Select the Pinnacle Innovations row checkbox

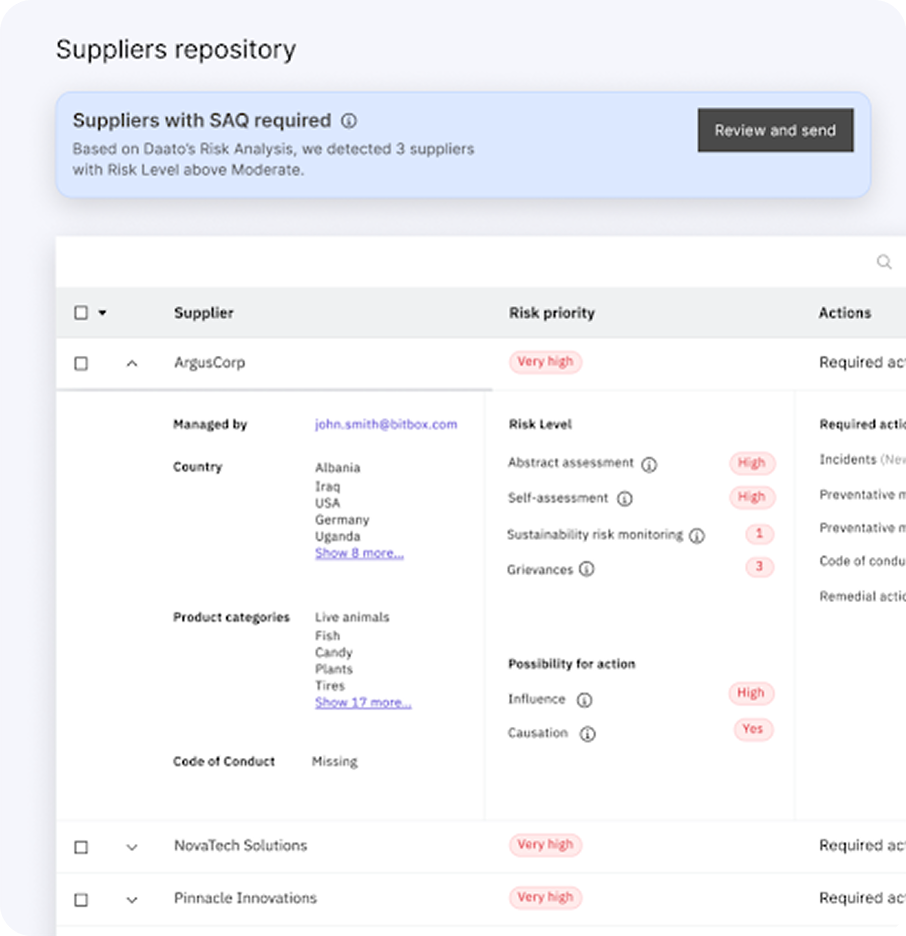pos(81,900)
